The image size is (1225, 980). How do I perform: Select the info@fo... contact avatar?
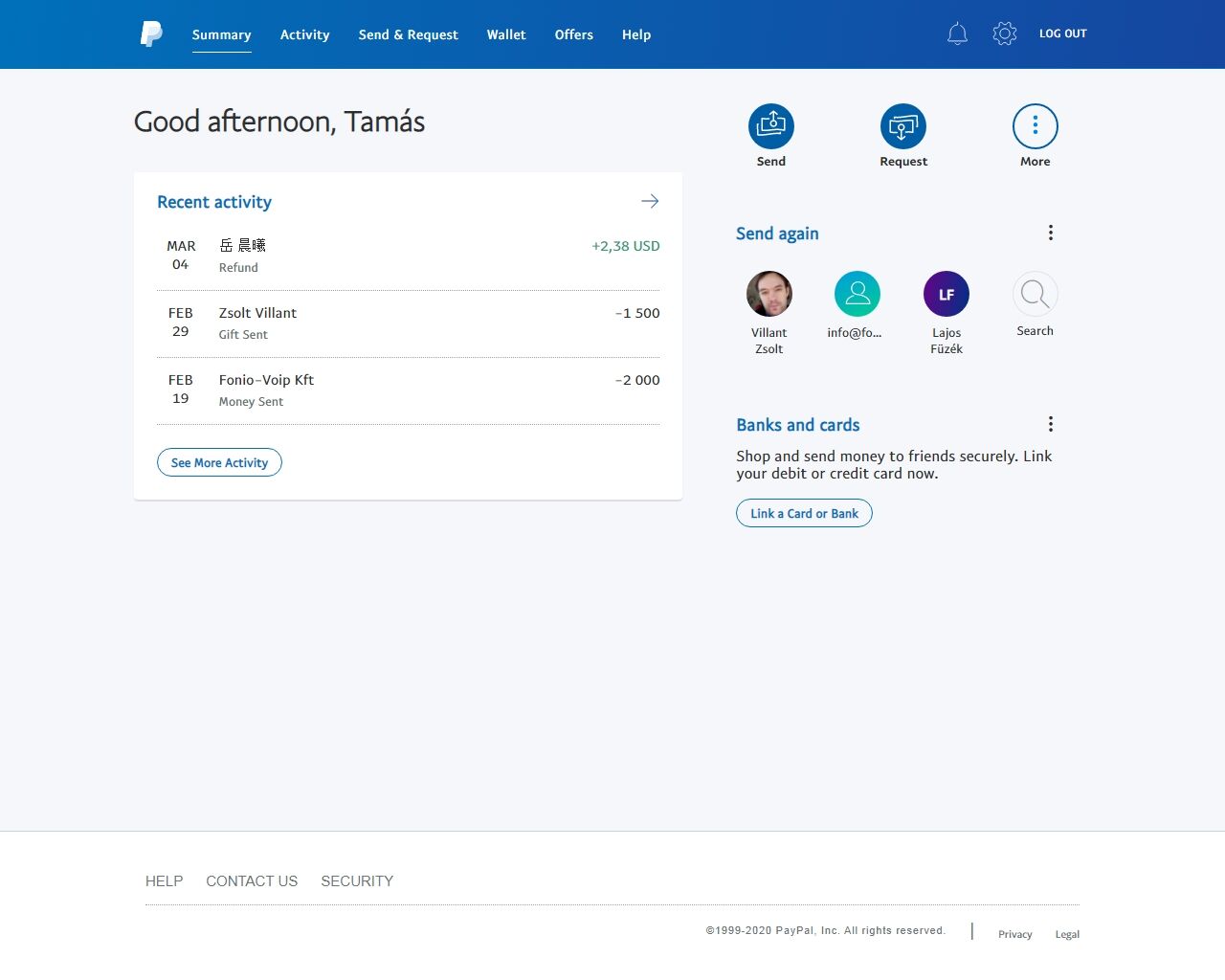(857, 294)
